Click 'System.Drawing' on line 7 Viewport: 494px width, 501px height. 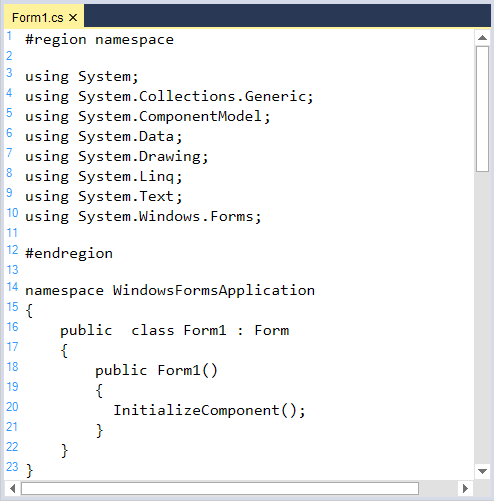(139, 157)
